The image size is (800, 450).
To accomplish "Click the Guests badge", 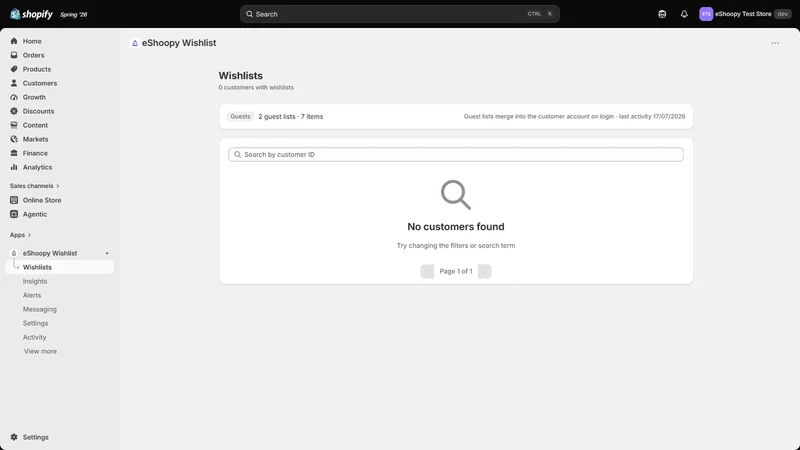I will 240,117.
